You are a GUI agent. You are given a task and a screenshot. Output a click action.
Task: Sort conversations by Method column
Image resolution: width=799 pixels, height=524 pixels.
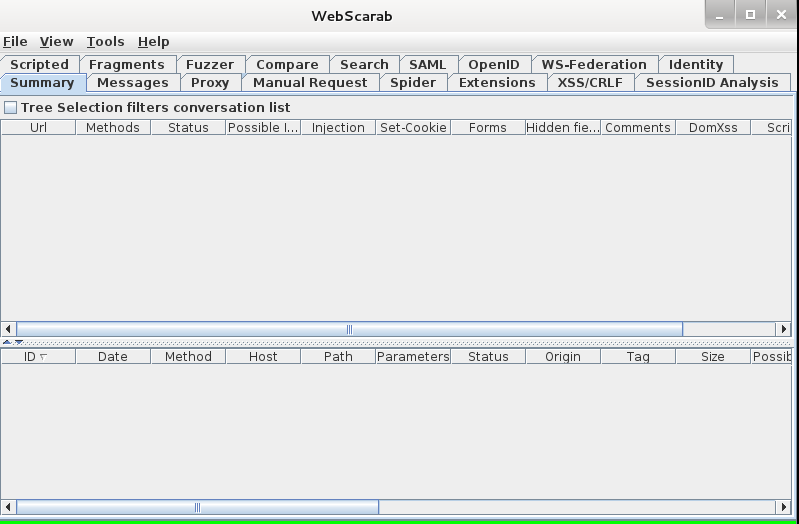pyautogui.click(x=188, y=356)
